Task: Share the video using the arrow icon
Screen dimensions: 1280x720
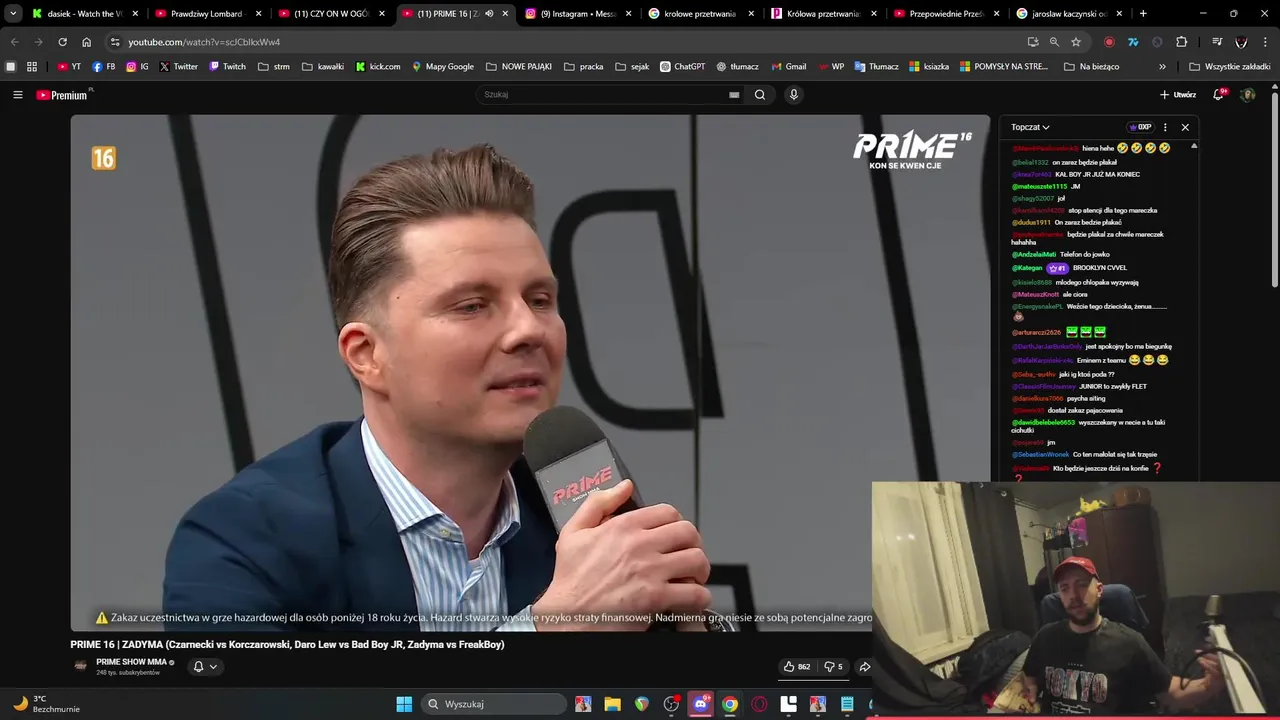Action: [865, 667]
